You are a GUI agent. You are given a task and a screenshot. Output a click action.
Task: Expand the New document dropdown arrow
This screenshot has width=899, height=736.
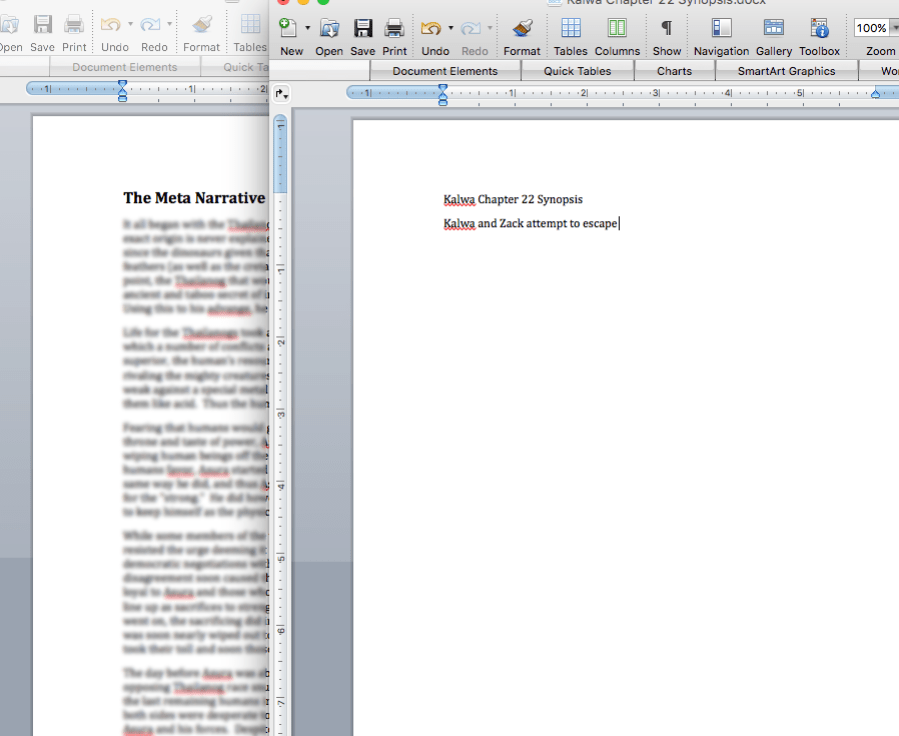coord(307,28)
